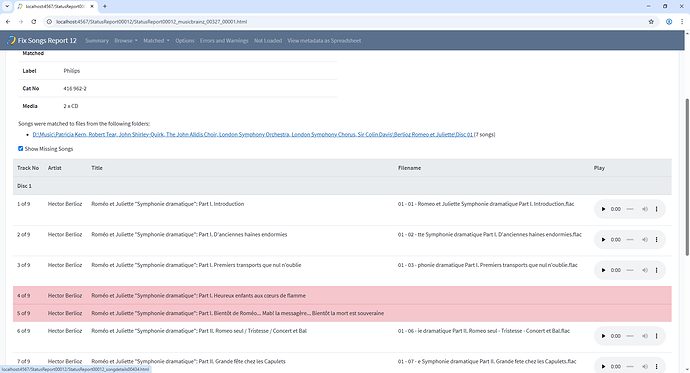
Task: Open the Berlioz Romeo et Juliette Disc 01 folder link
Action: [x=253, y=135]
